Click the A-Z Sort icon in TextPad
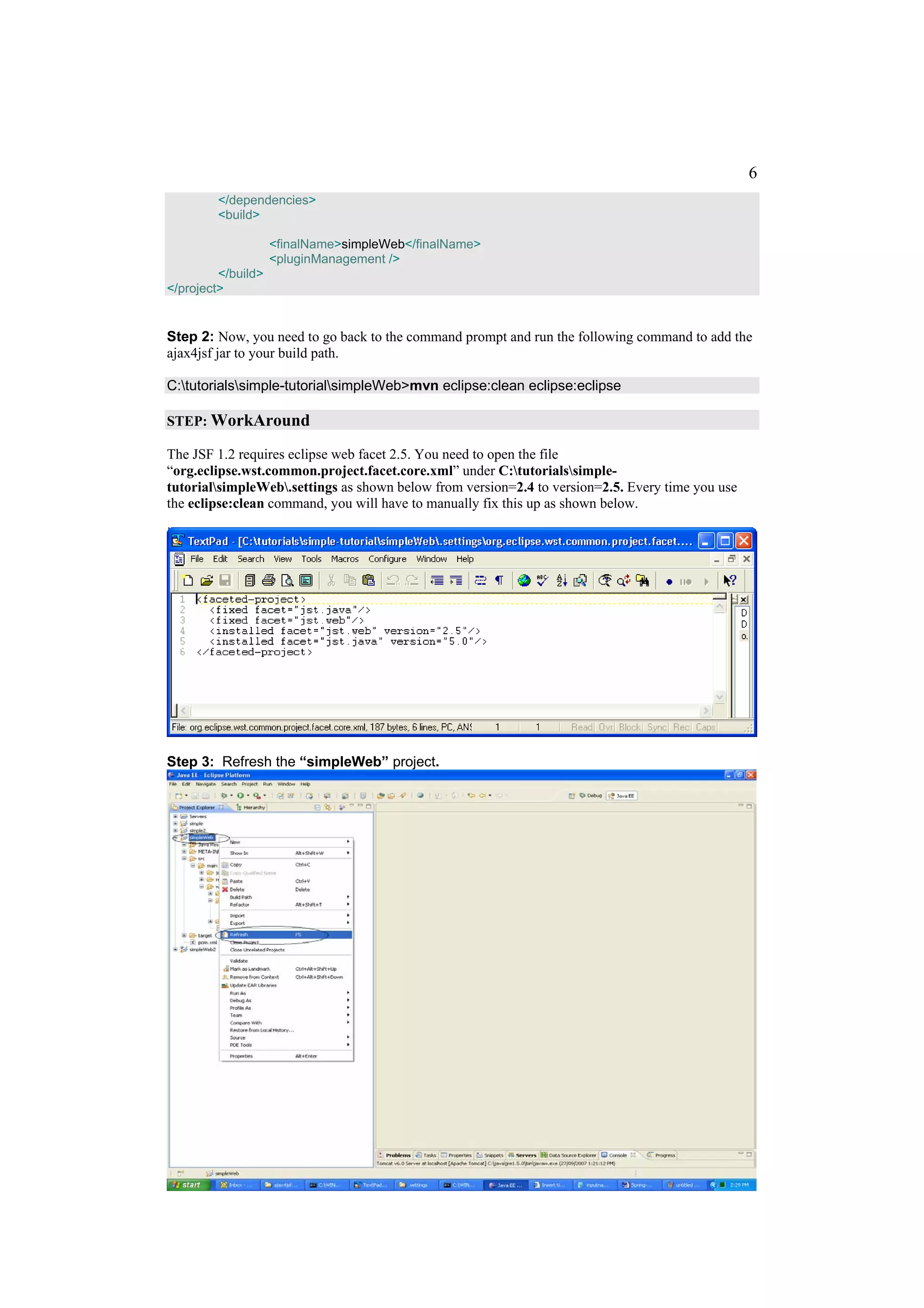The height and width of the screenshot is (1308, 924). tap(561, 580)
